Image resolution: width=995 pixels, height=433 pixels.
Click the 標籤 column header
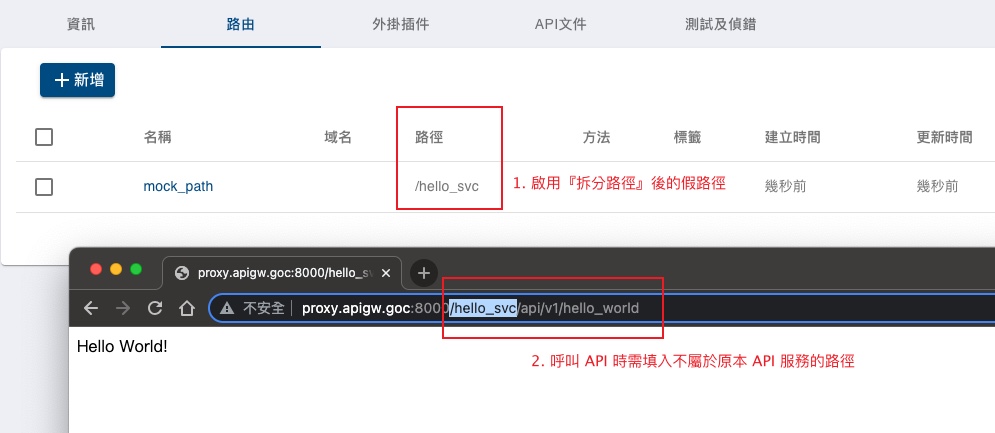(x=687, y=137)
